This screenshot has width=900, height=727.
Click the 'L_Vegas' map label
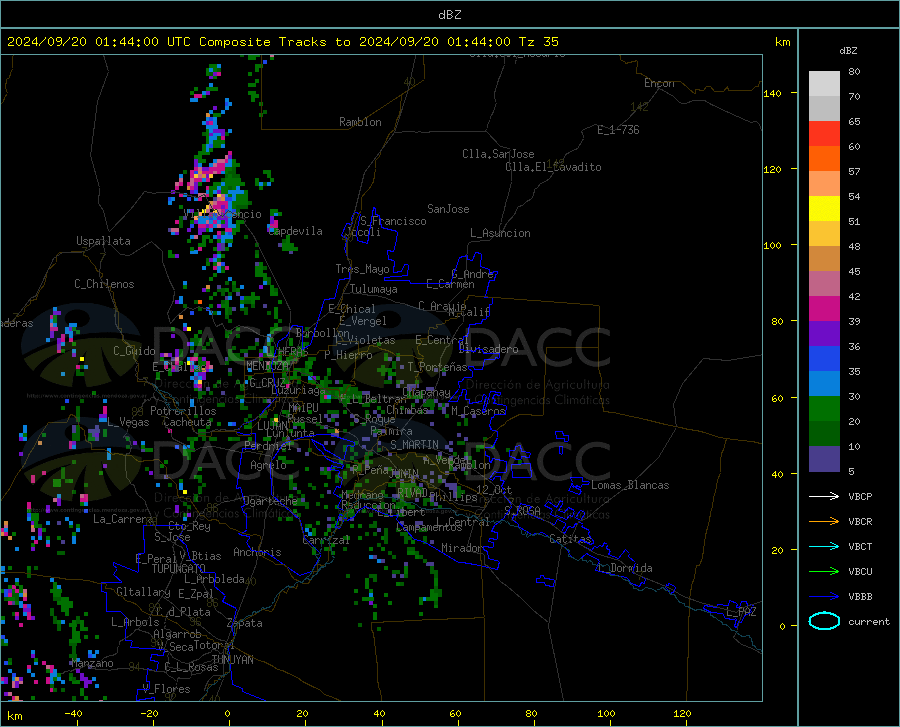tap(128, 422)
